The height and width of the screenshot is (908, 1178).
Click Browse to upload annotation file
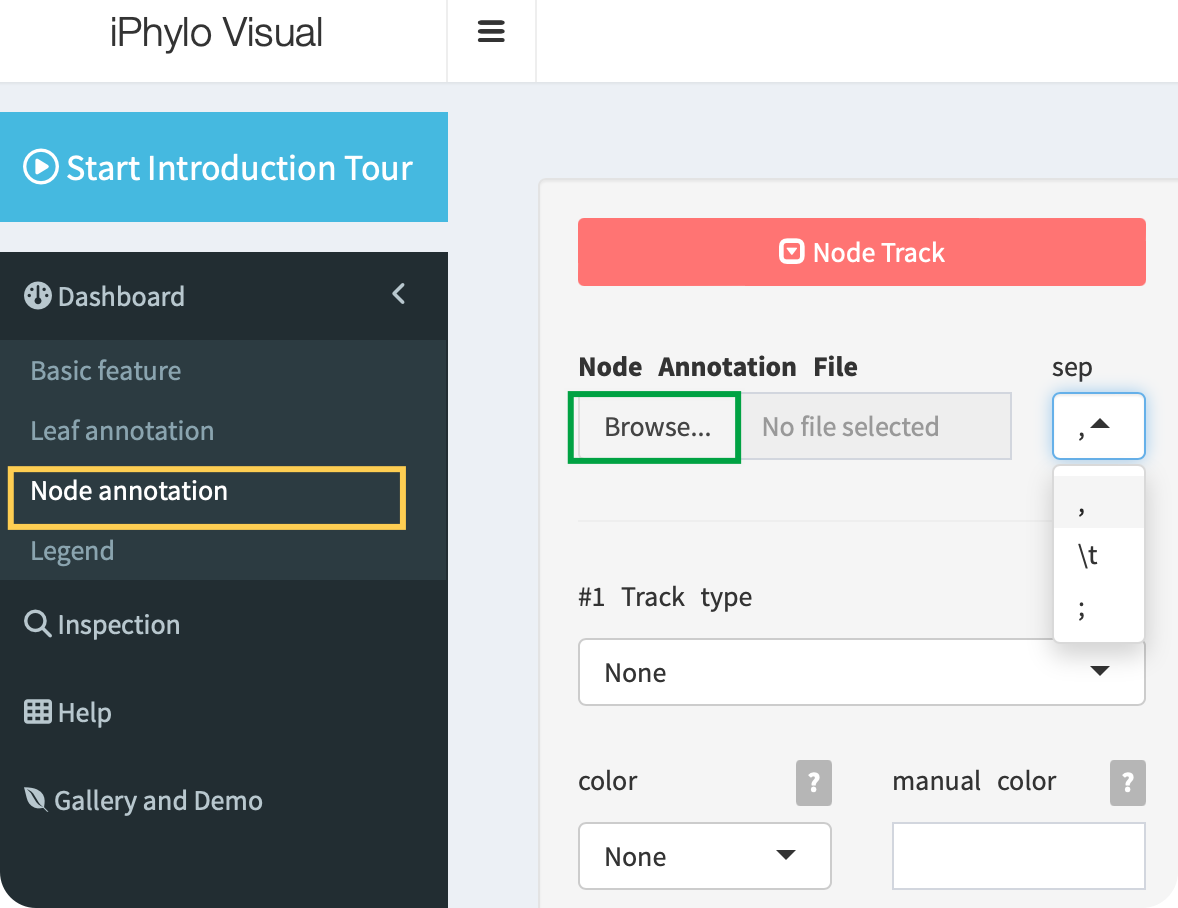656,427
